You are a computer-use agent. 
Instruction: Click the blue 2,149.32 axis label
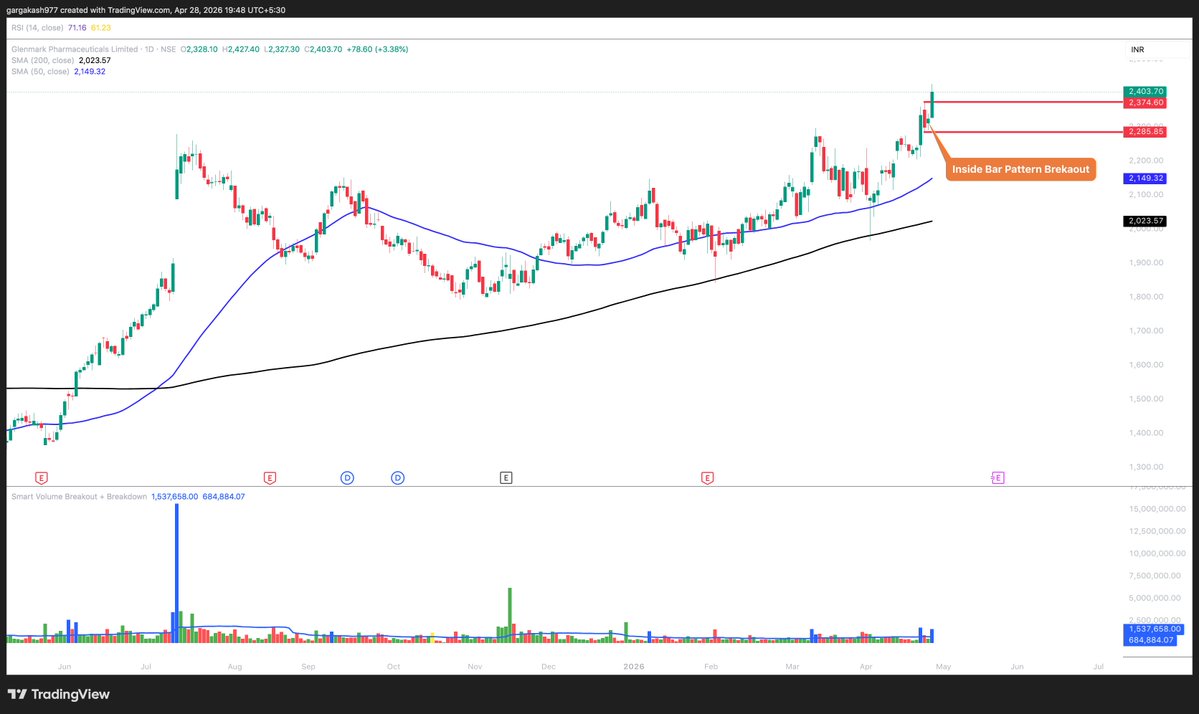[1145, 178]
